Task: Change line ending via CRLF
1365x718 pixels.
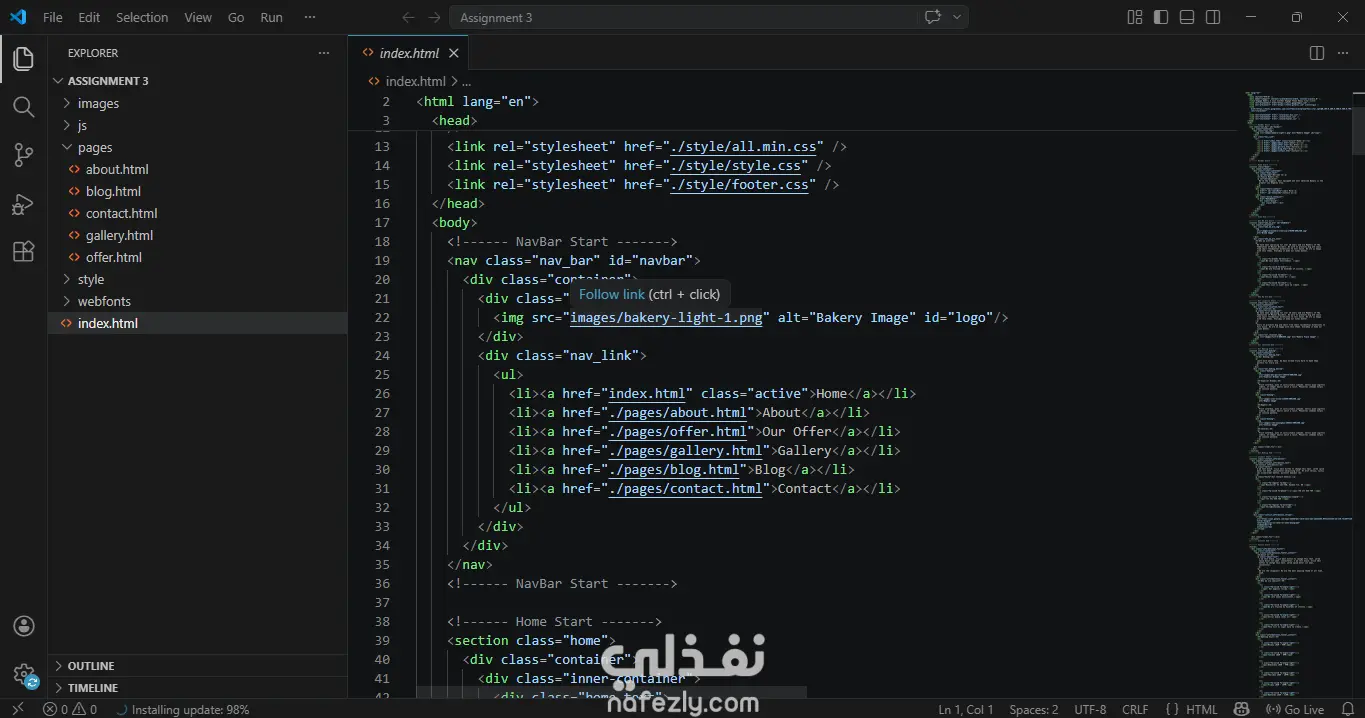Action: click(1135, 709)
